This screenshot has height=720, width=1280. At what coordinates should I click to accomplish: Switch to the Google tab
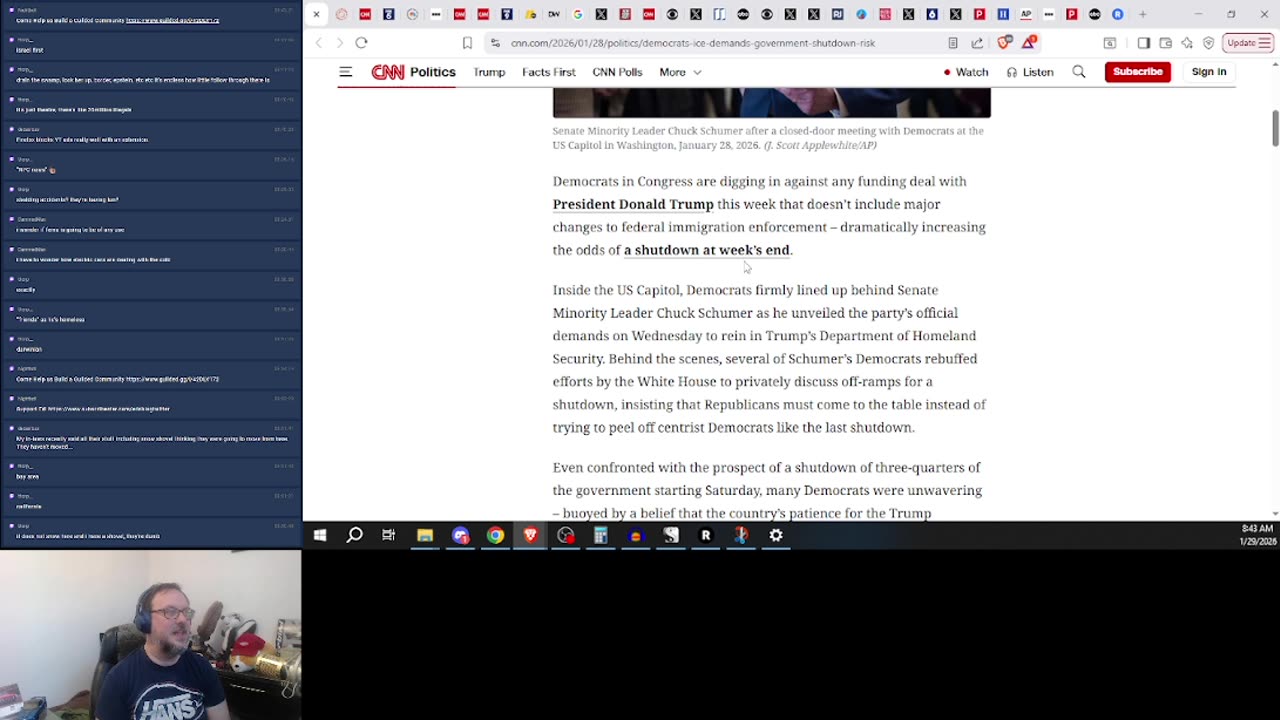pos(577,14)
